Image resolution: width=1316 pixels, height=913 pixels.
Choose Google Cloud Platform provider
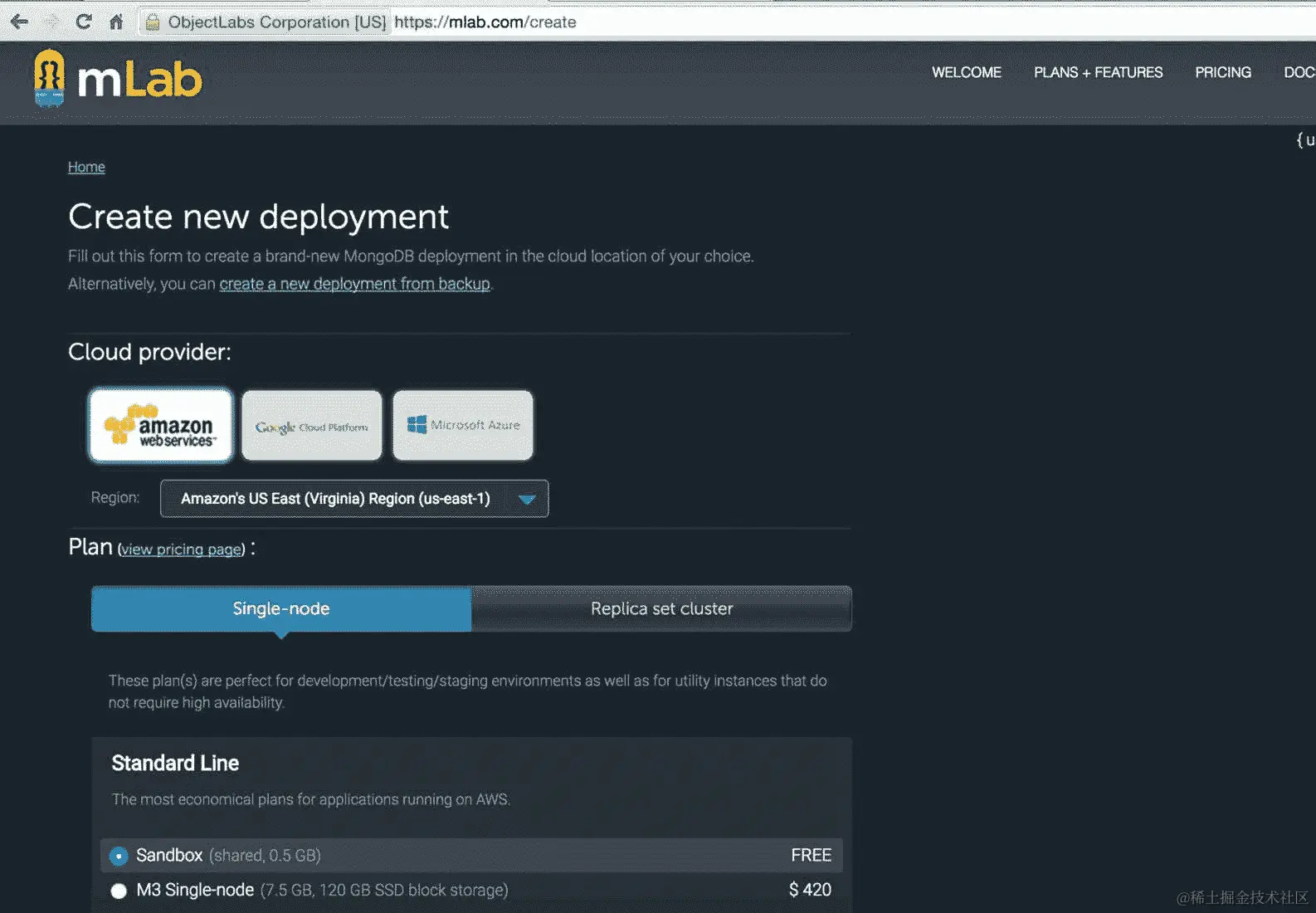pyautogui.click(x=312, y=426)
